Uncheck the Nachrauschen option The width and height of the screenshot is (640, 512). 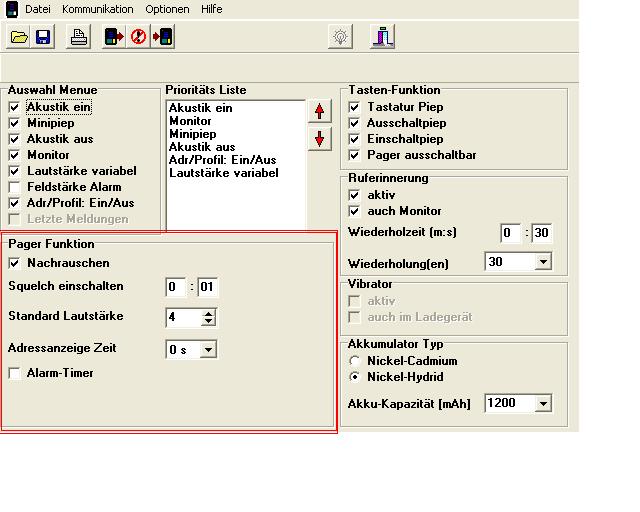point(14,263)
